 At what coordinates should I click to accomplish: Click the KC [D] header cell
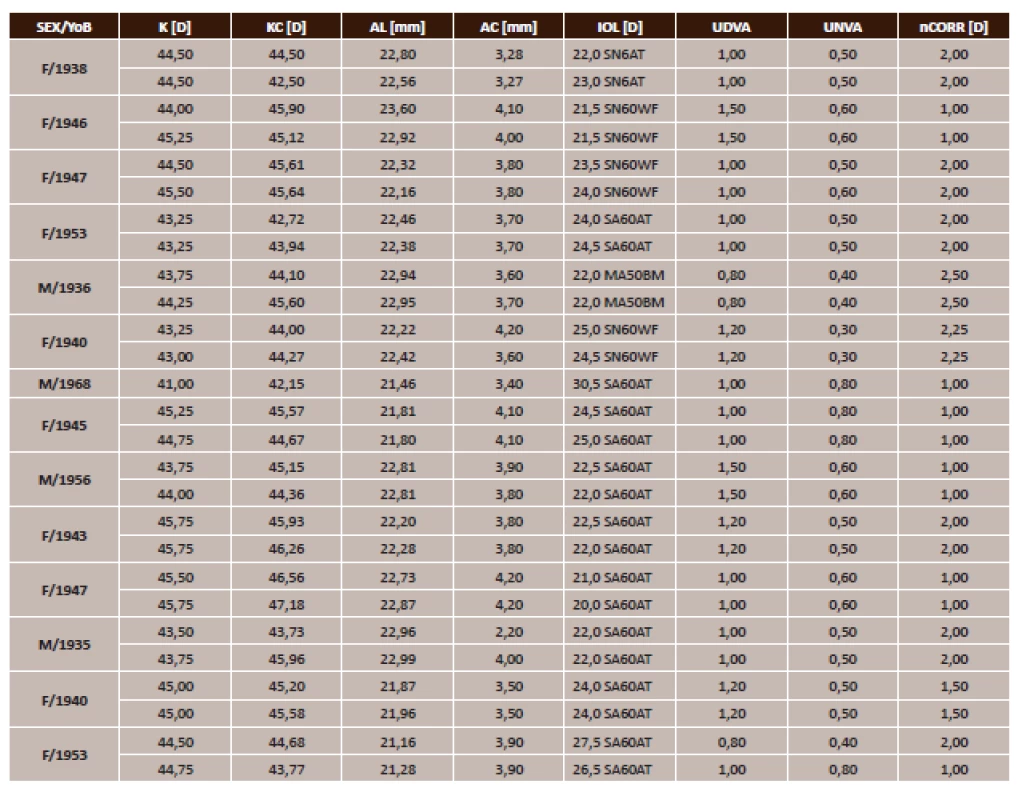pos(286,27)
